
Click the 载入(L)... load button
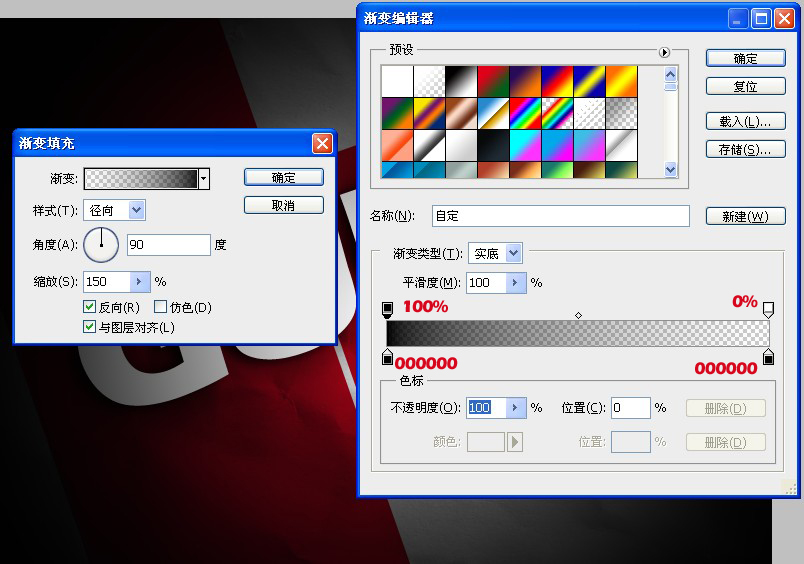[746, 121]
